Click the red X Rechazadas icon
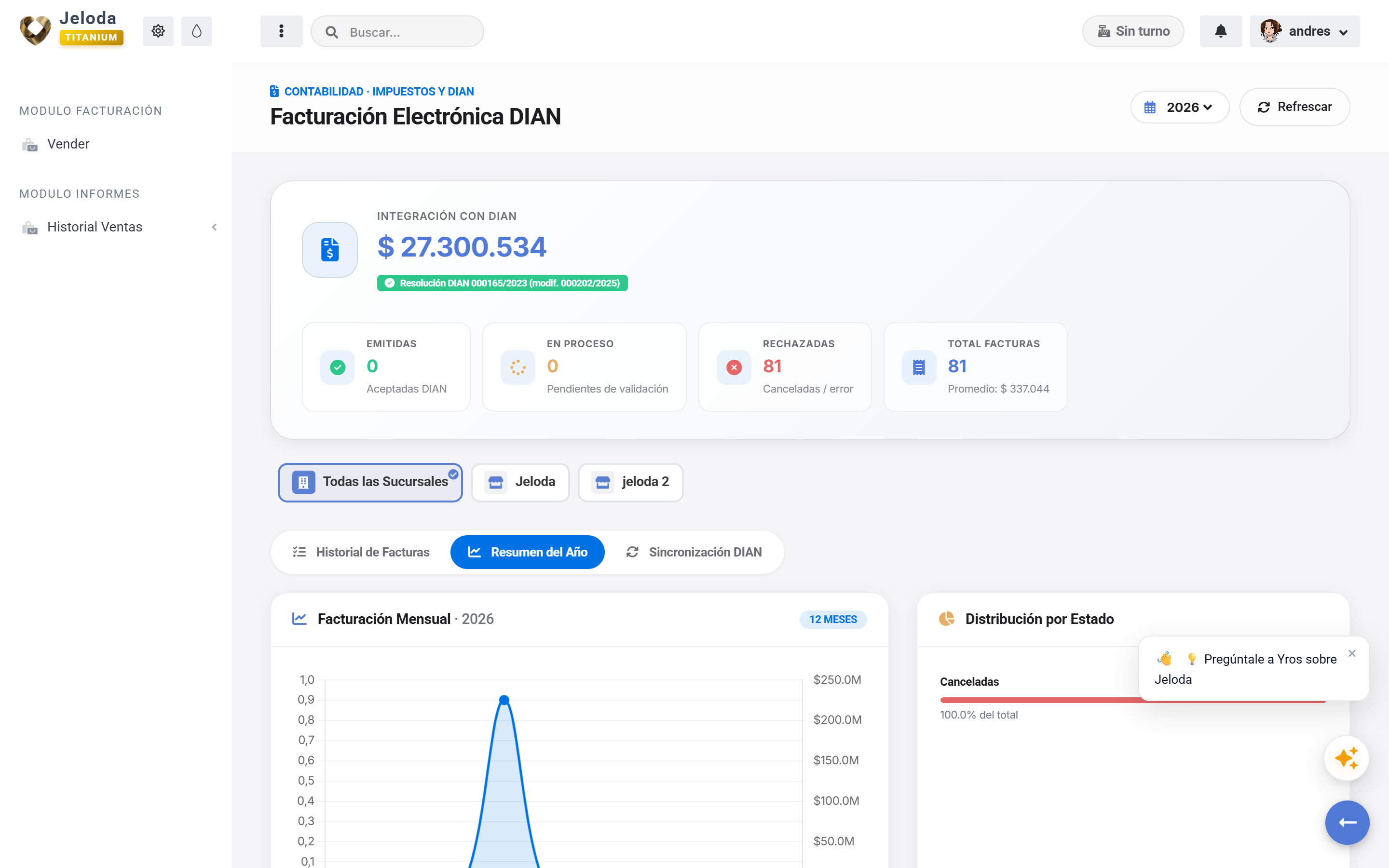This screenshot has height=868, width=1389. point(734,367)
